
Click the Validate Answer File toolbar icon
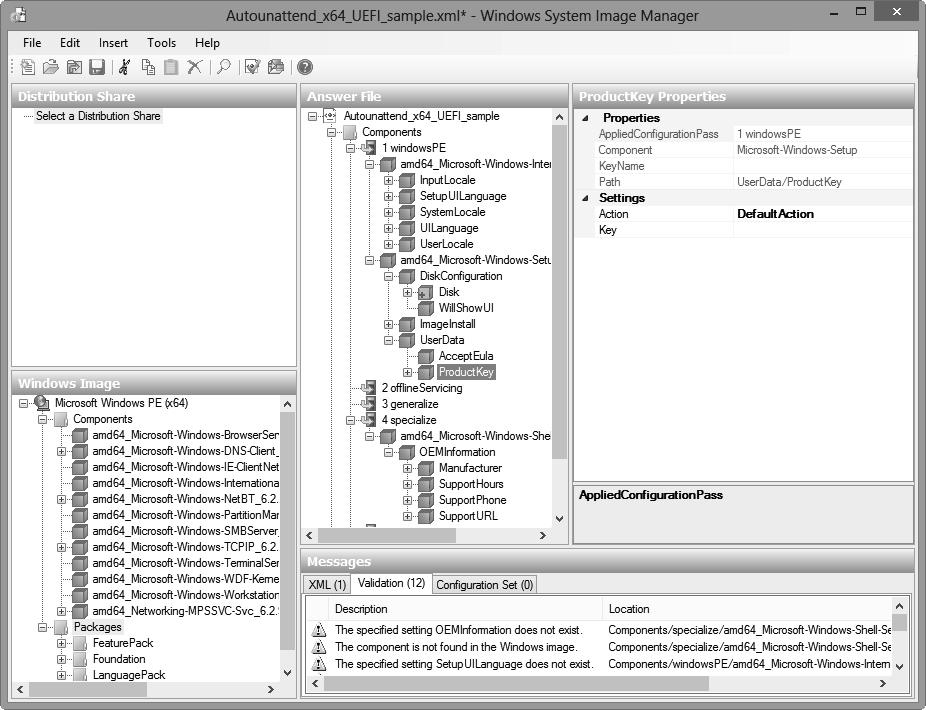pos(252,67)
